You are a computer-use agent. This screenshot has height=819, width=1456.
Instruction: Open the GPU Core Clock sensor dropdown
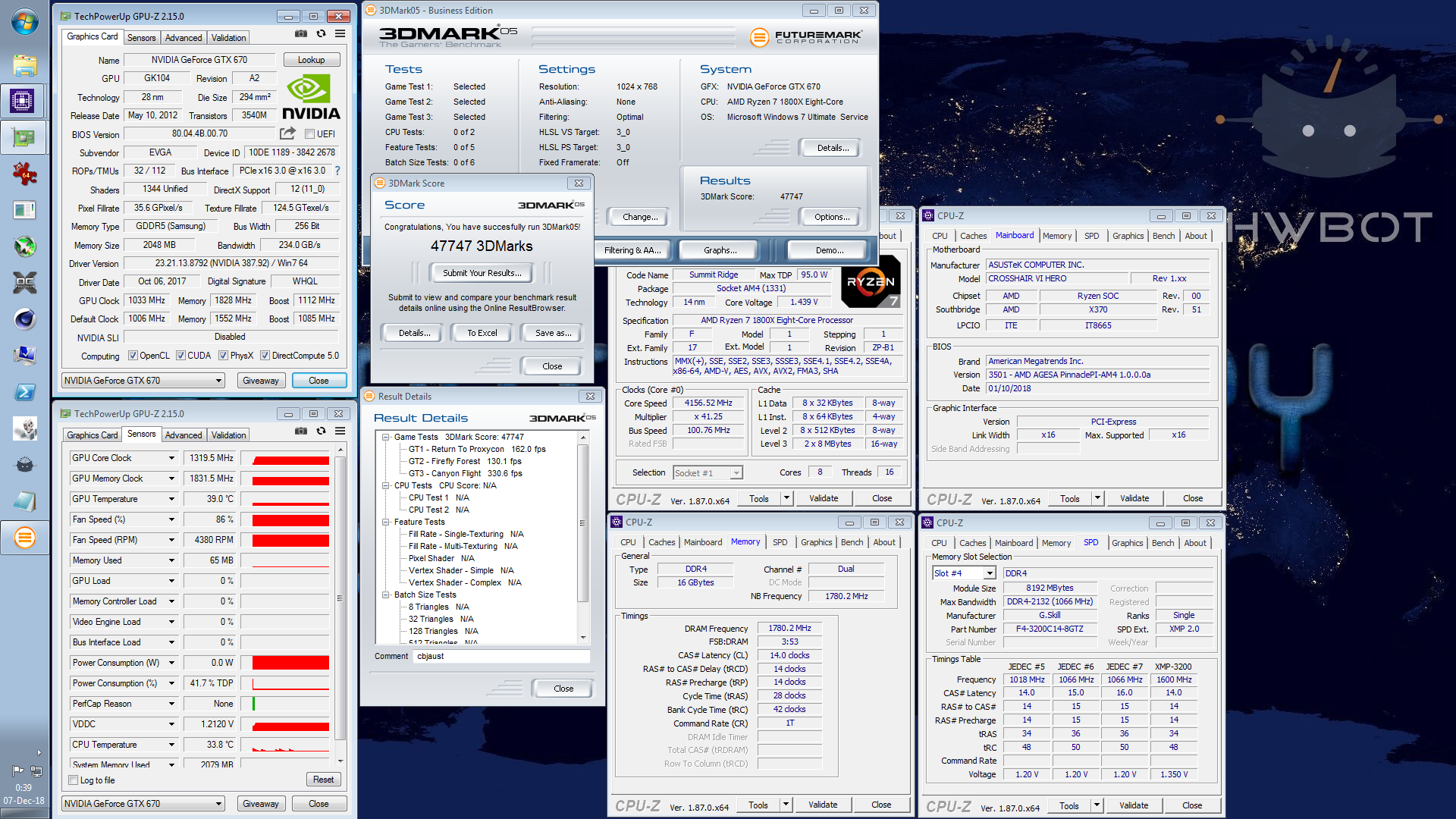pos(172,458)
